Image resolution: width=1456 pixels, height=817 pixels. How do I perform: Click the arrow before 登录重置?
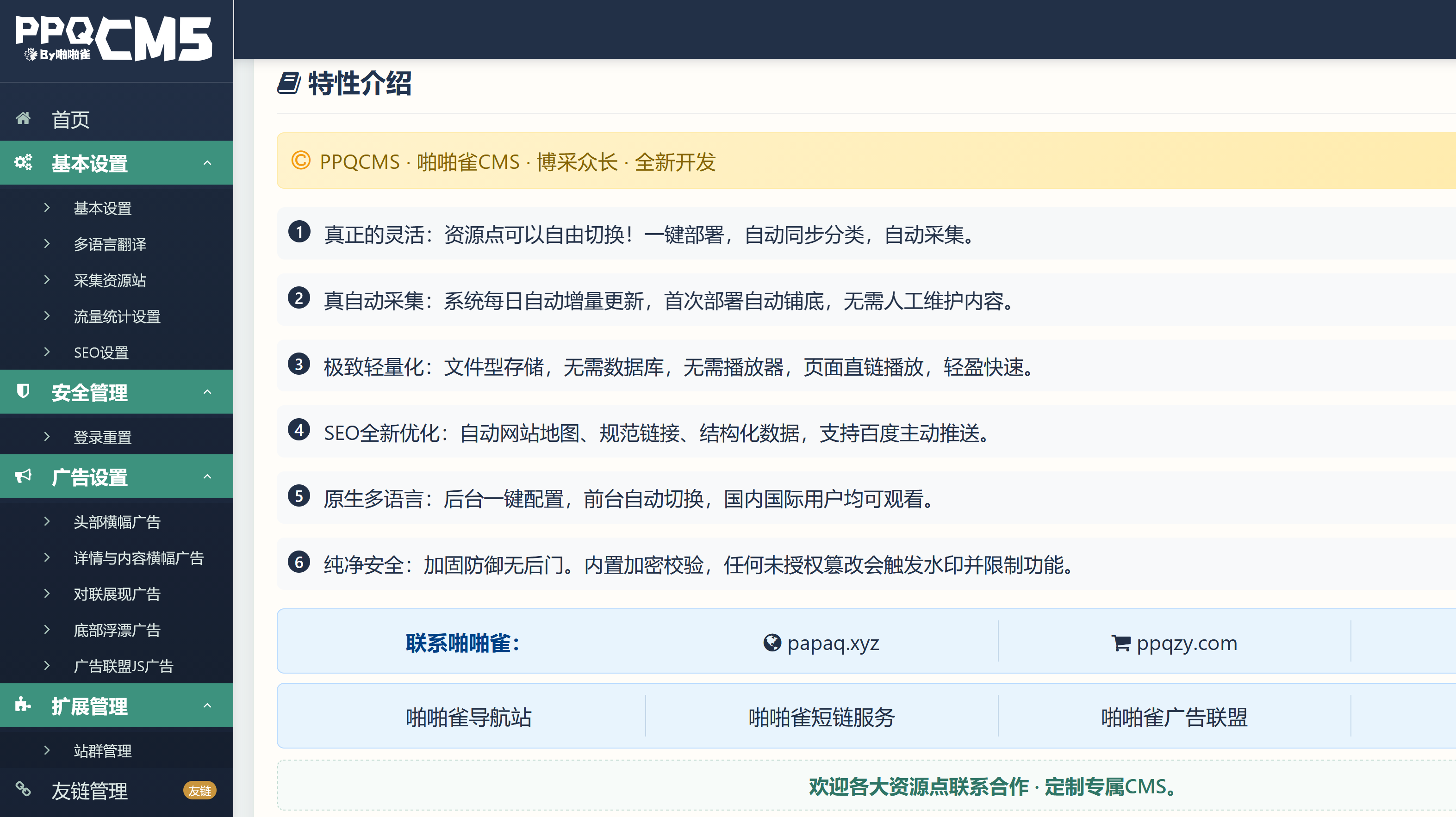pyautogui.click(x=47, y=436)
